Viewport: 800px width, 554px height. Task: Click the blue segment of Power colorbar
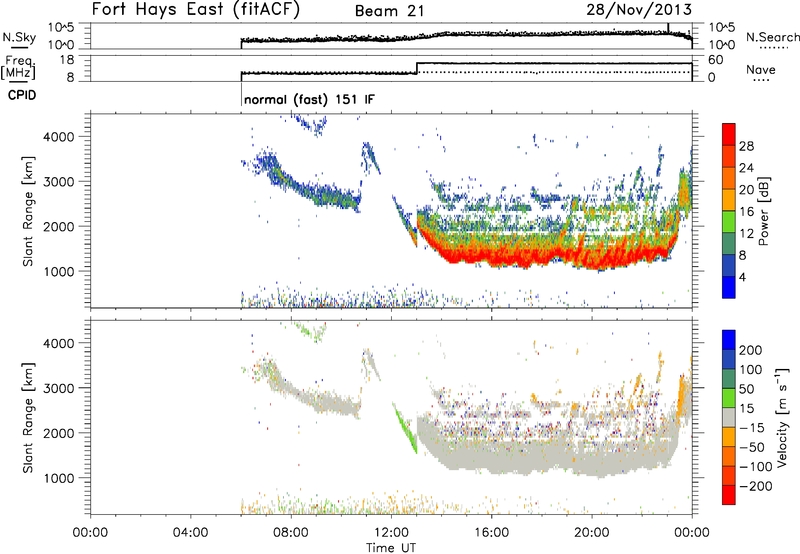[x=729, y=287]
